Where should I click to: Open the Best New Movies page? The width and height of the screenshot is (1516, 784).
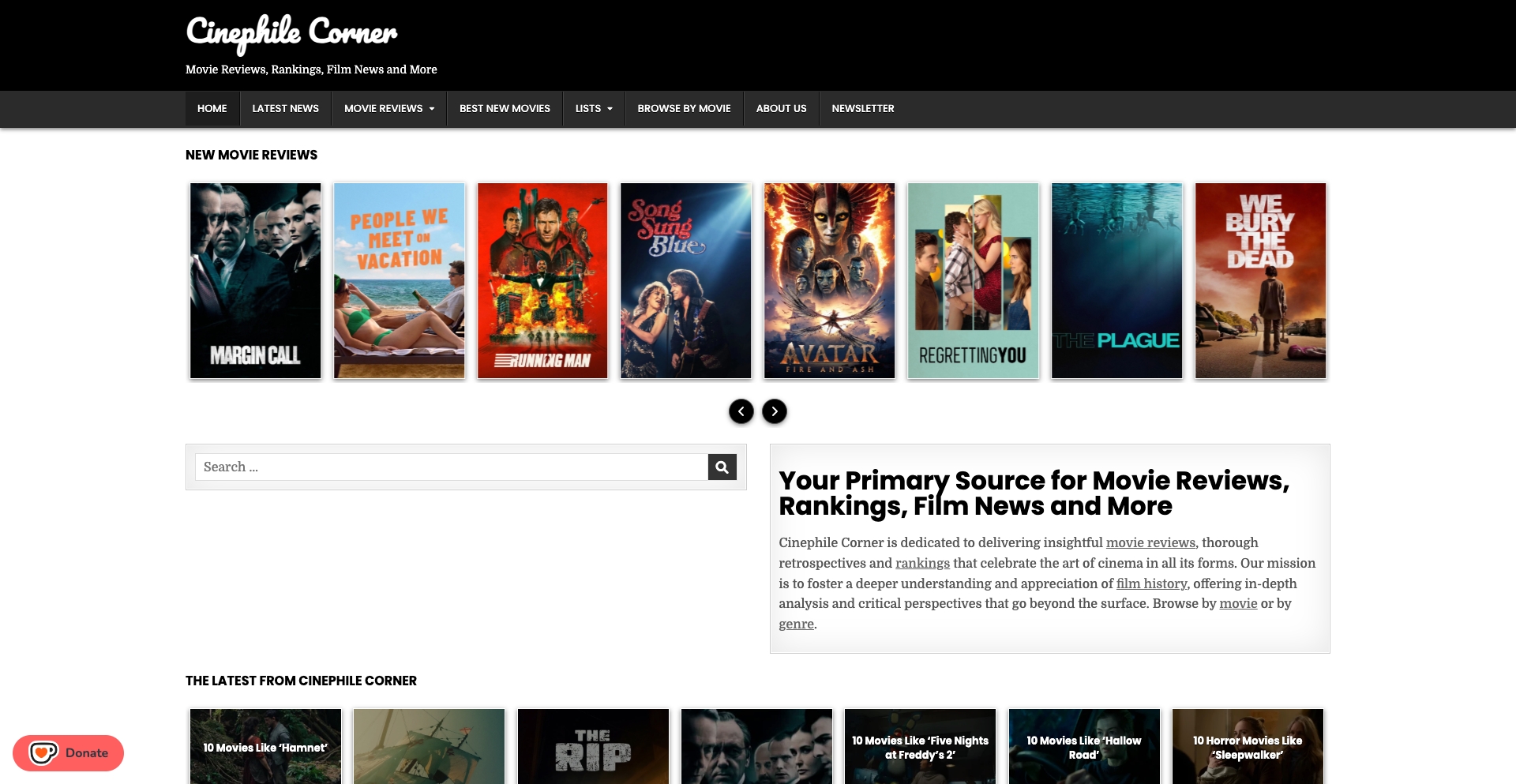point(505,109)
